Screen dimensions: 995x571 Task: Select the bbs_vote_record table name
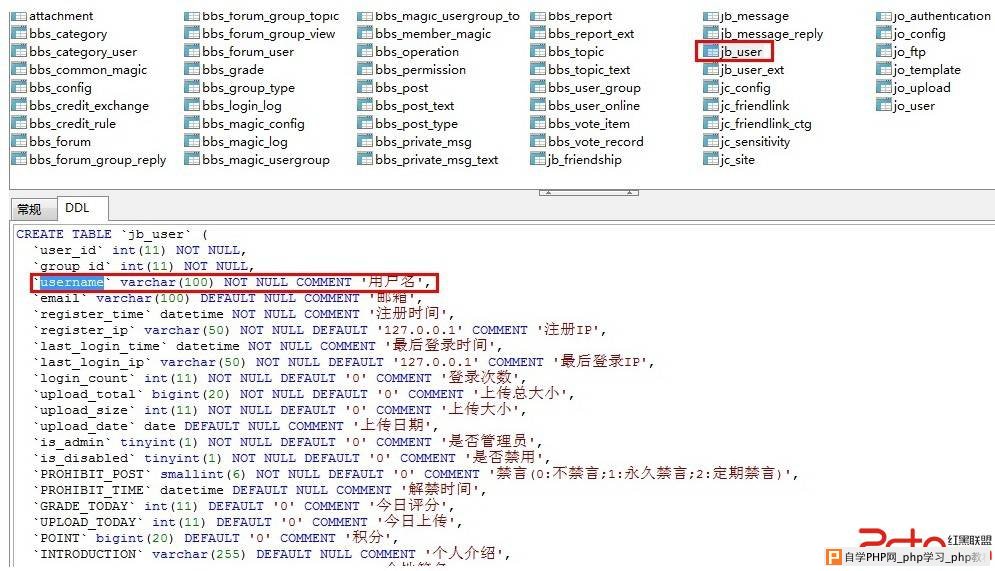596,142
